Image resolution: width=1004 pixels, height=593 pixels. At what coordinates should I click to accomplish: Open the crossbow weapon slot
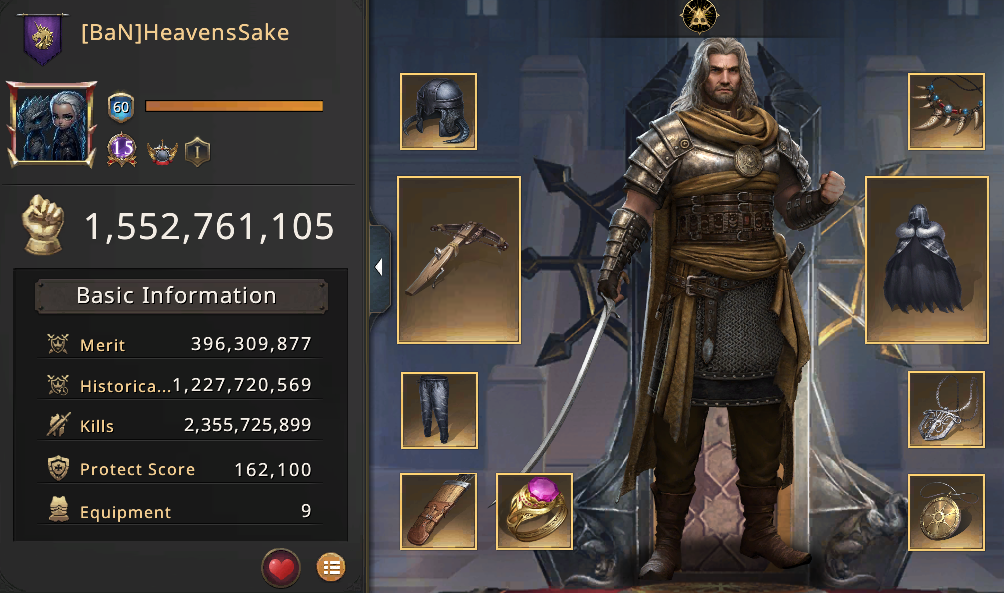coord(459,260)
